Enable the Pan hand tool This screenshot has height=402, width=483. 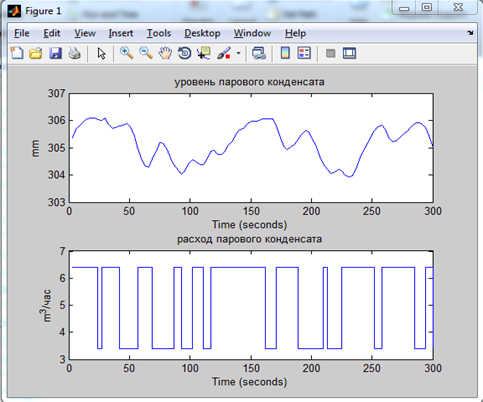[165, 53]
